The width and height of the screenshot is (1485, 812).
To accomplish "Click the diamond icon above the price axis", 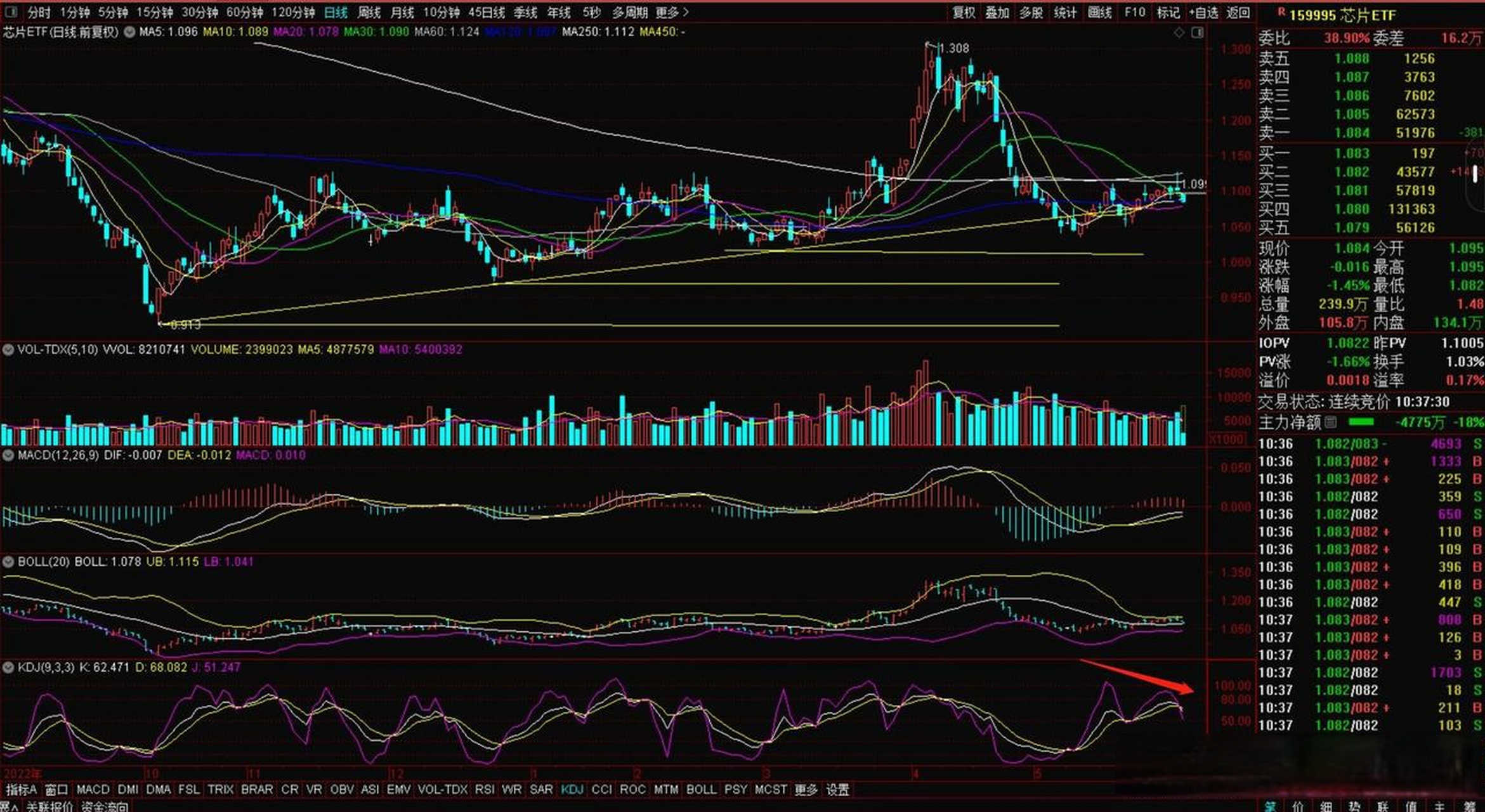I will pos(1179,32).
